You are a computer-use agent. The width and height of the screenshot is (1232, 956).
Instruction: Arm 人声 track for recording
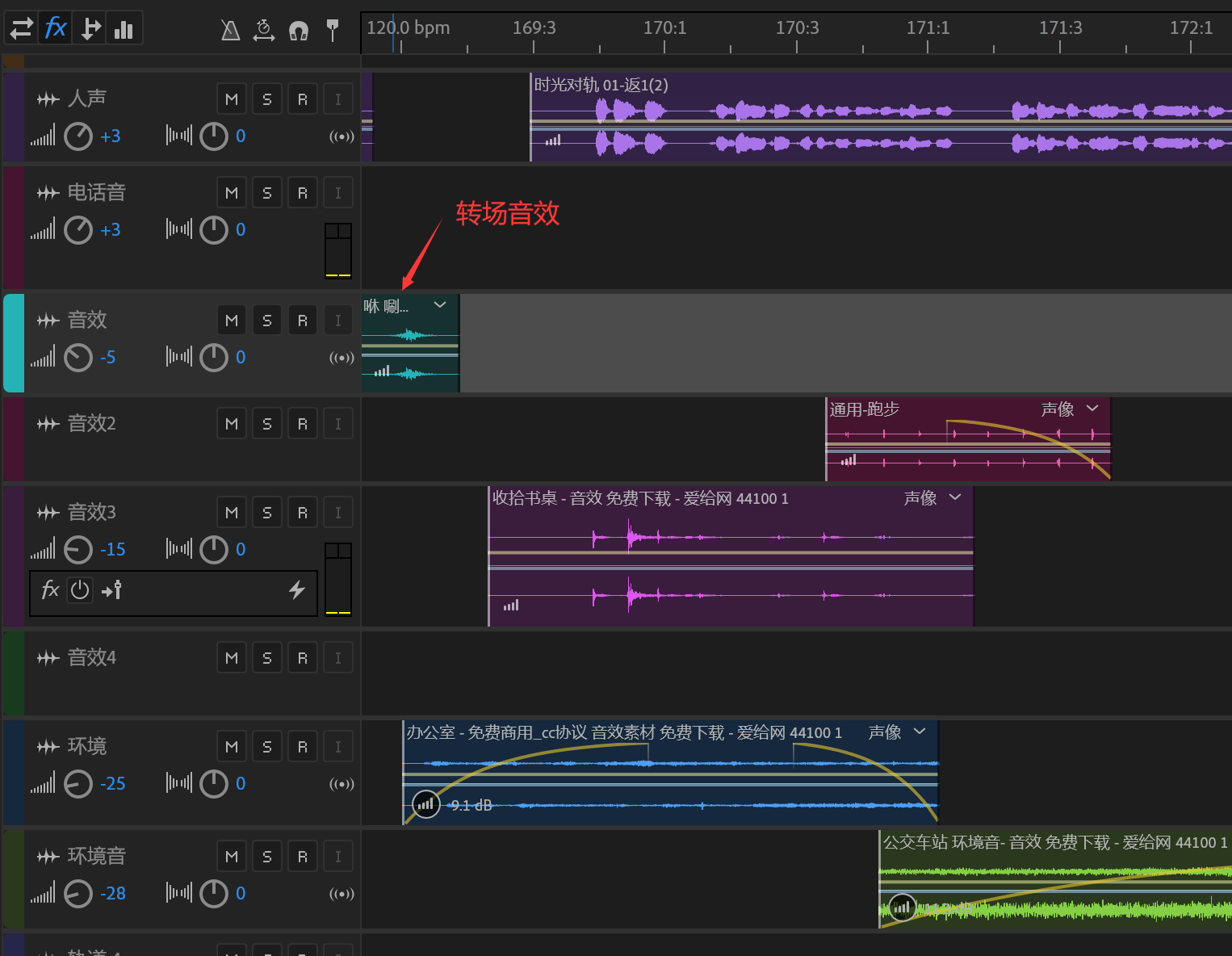[303, 99]
